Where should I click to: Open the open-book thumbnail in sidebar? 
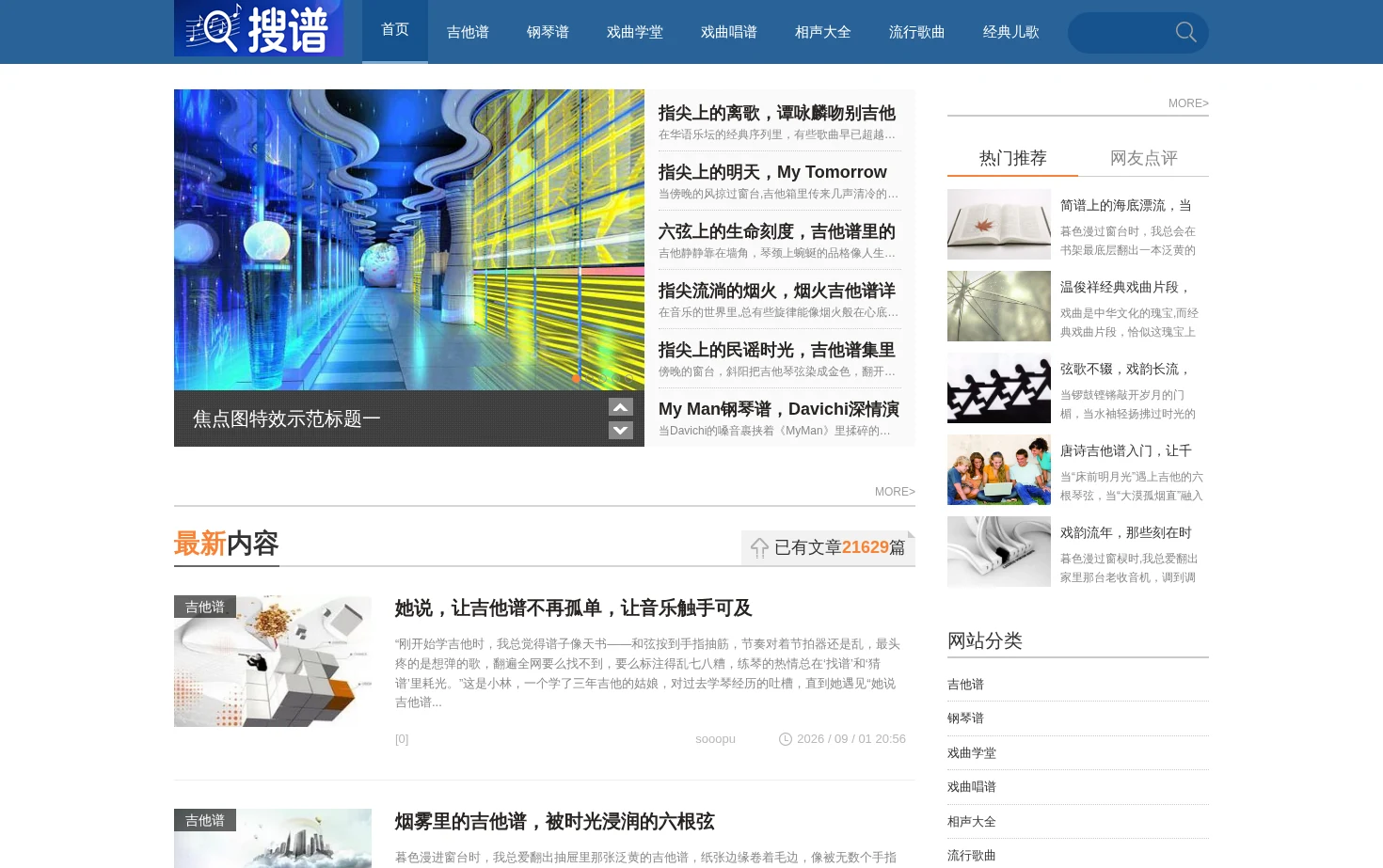click(x=999, y=224)
